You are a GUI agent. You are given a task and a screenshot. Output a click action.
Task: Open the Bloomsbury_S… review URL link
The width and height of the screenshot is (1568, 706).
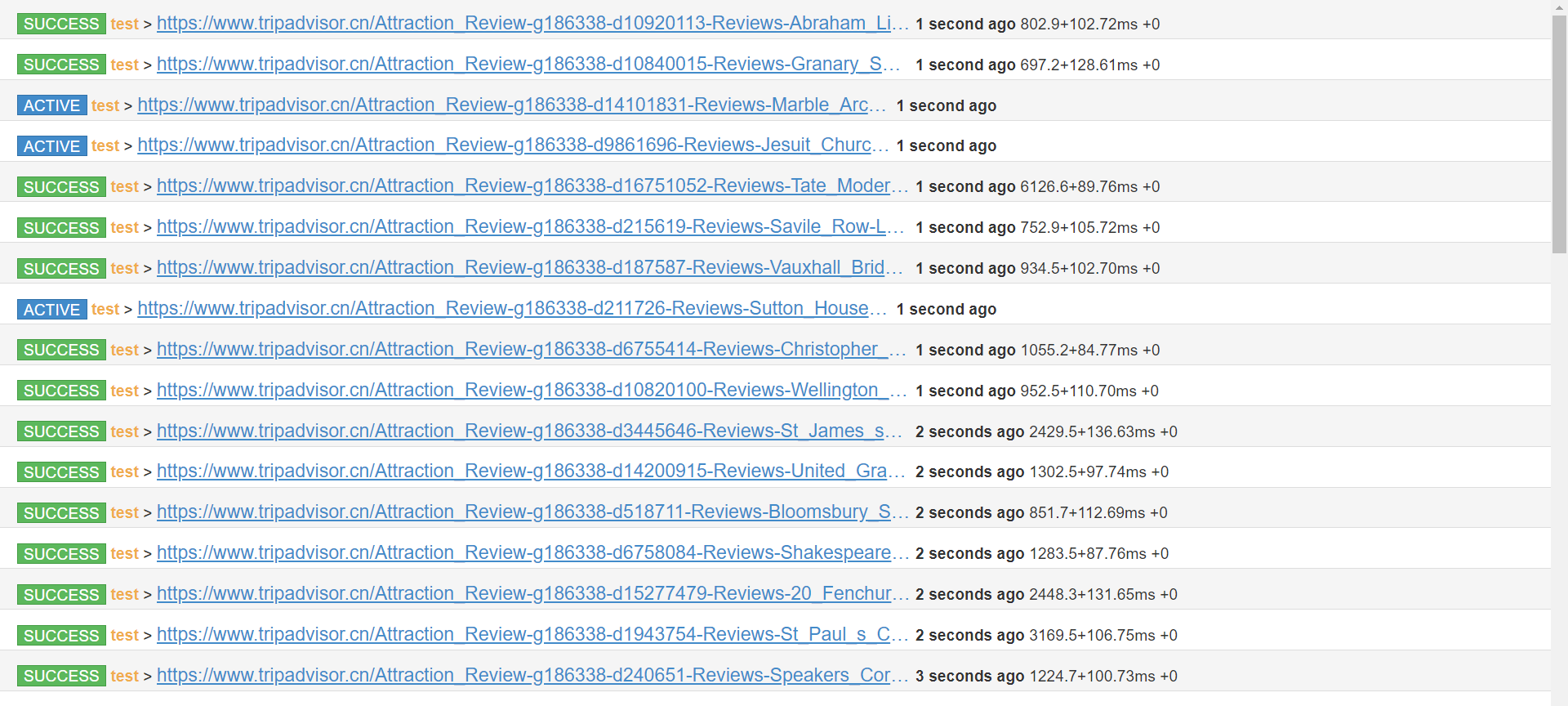point(532,512)
